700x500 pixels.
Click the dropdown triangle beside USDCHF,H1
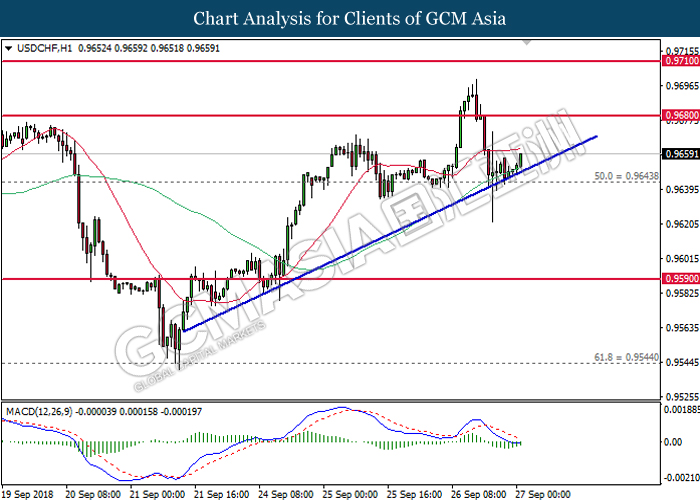pos(8,48)
